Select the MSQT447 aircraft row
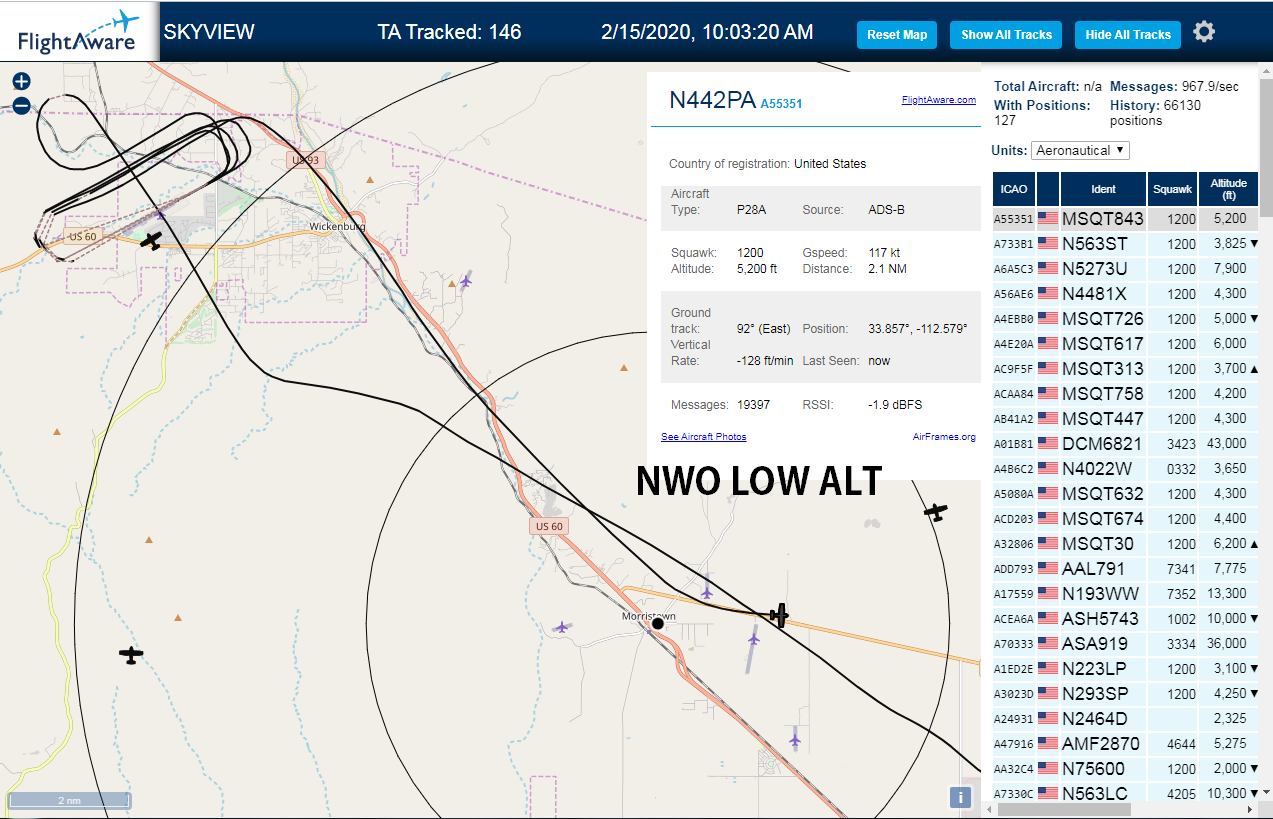 click(x=1125, y=419)
